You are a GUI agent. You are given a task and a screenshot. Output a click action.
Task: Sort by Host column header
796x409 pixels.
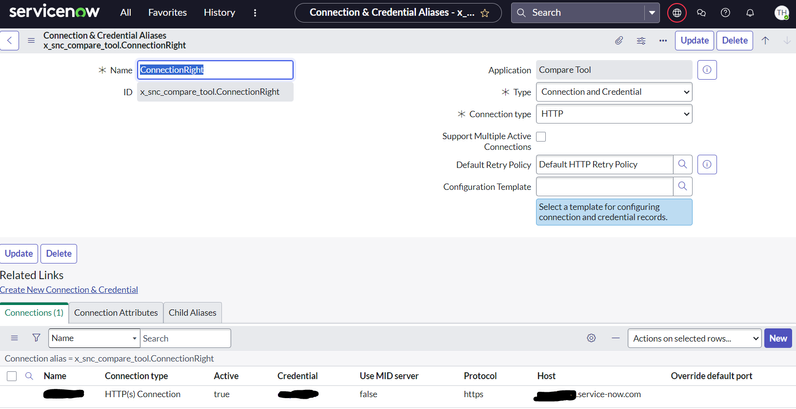pyautogui.click(x=547, y=376)
